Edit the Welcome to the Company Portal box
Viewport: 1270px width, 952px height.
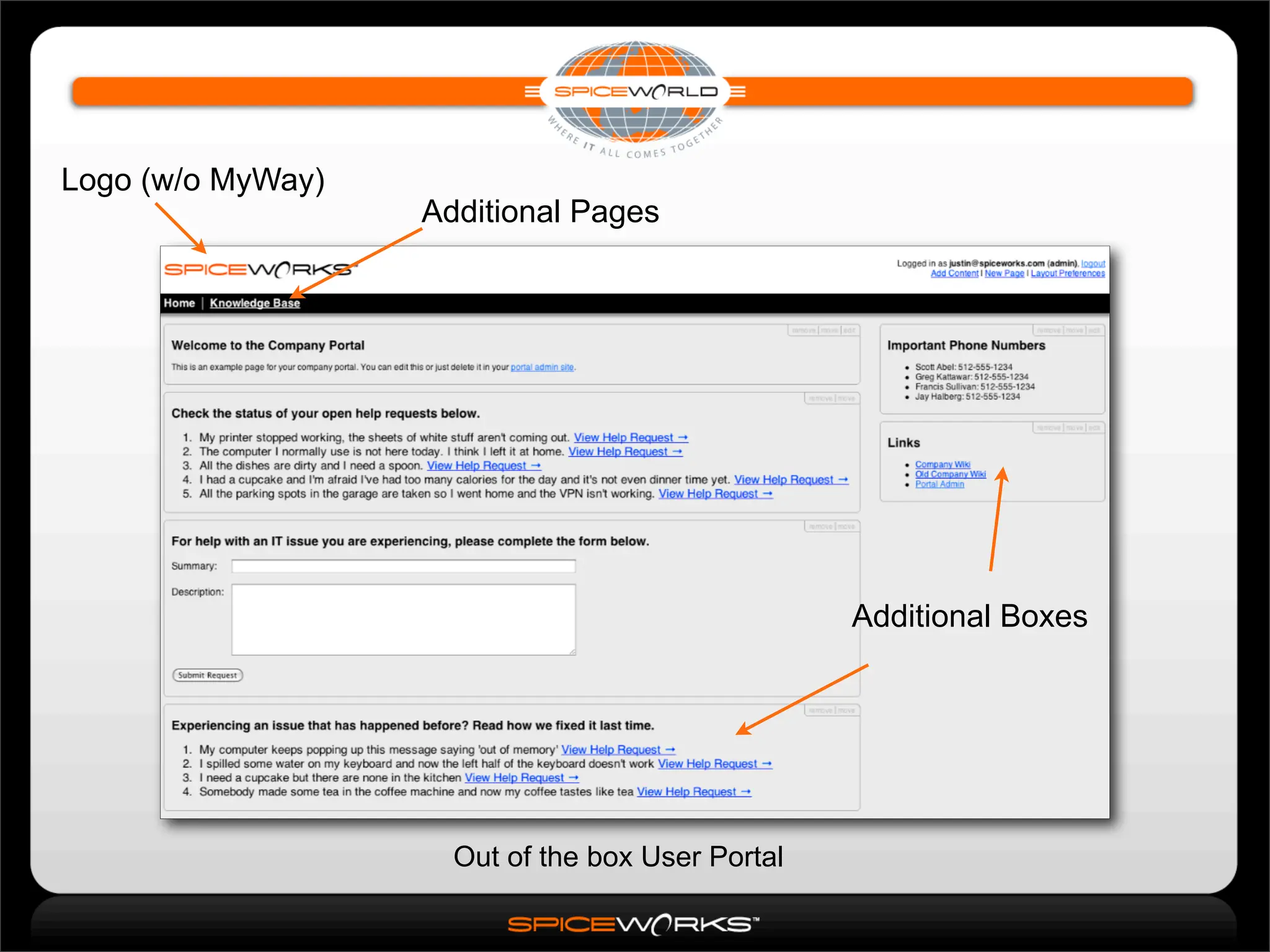pyautogui.click(x=849, y=330)
